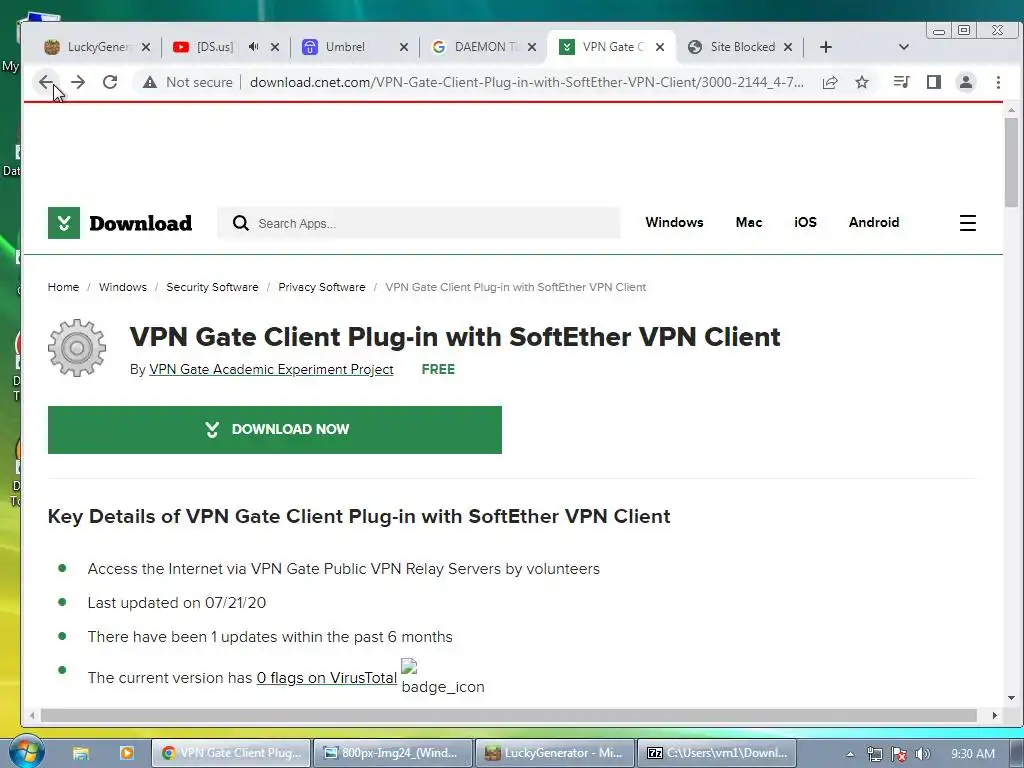Open the network tray icon
This screenshot has width=1024, height=768.
pos(874,754)
